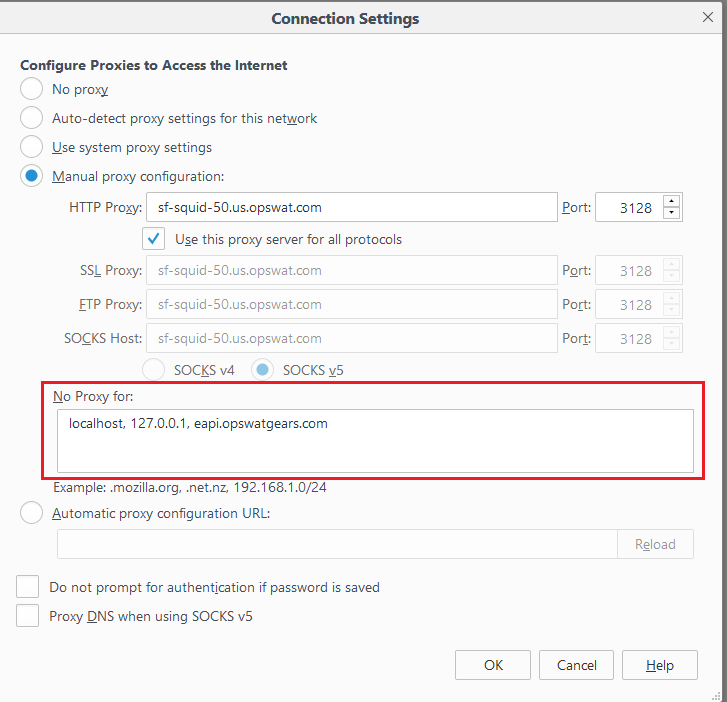Screen dimensions: 727x702
Task: Select SOCKS v5 radio button
Action: 262,370
